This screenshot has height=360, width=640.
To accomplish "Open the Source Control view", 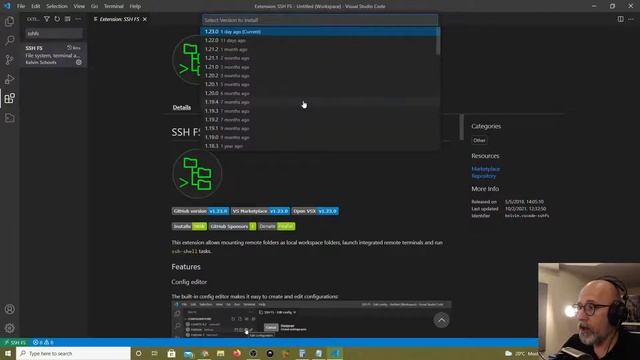I will [x=9, y=60].
